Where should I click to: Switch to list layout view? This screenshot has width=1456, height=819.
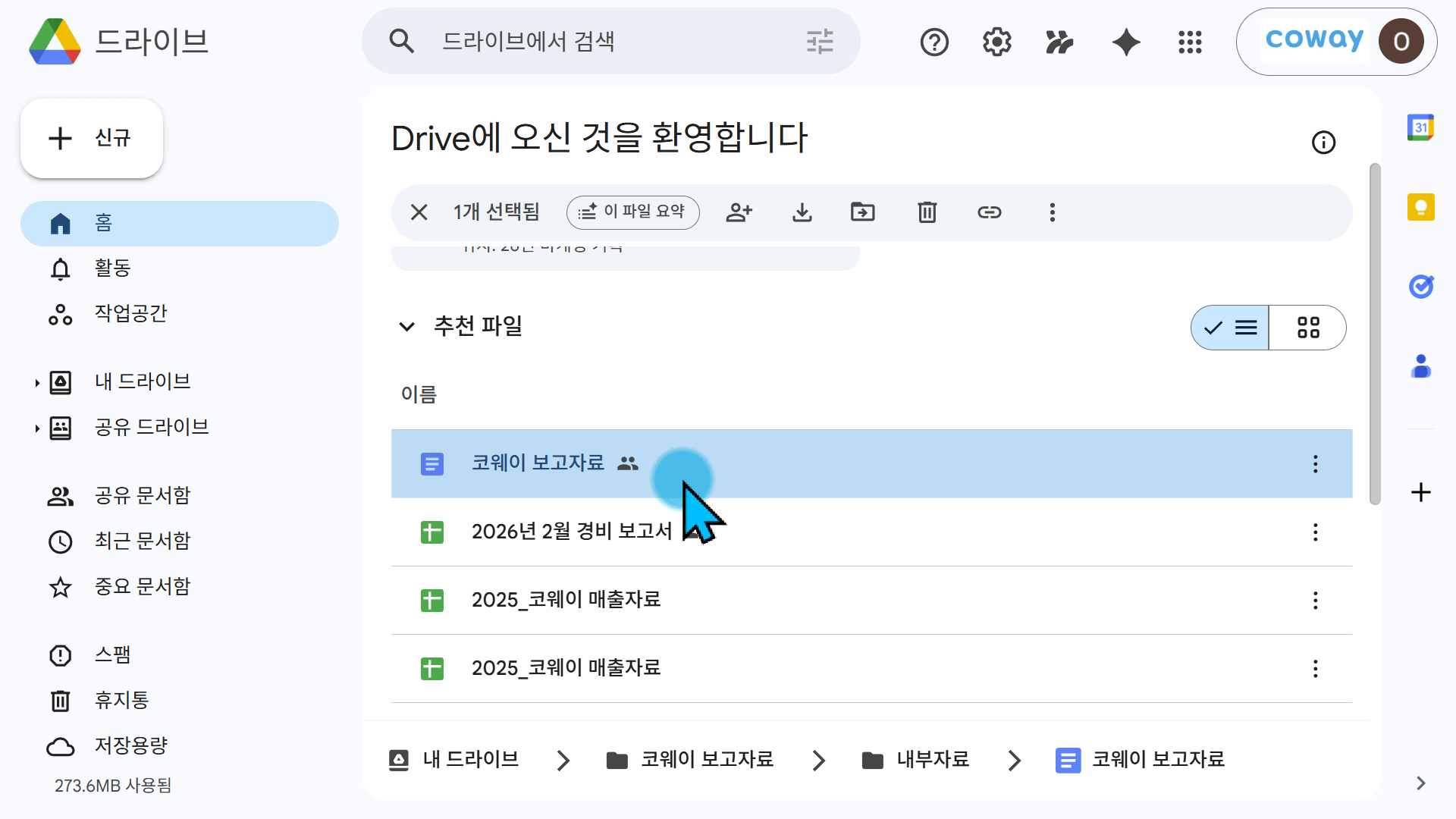(x=1230, y=328)
